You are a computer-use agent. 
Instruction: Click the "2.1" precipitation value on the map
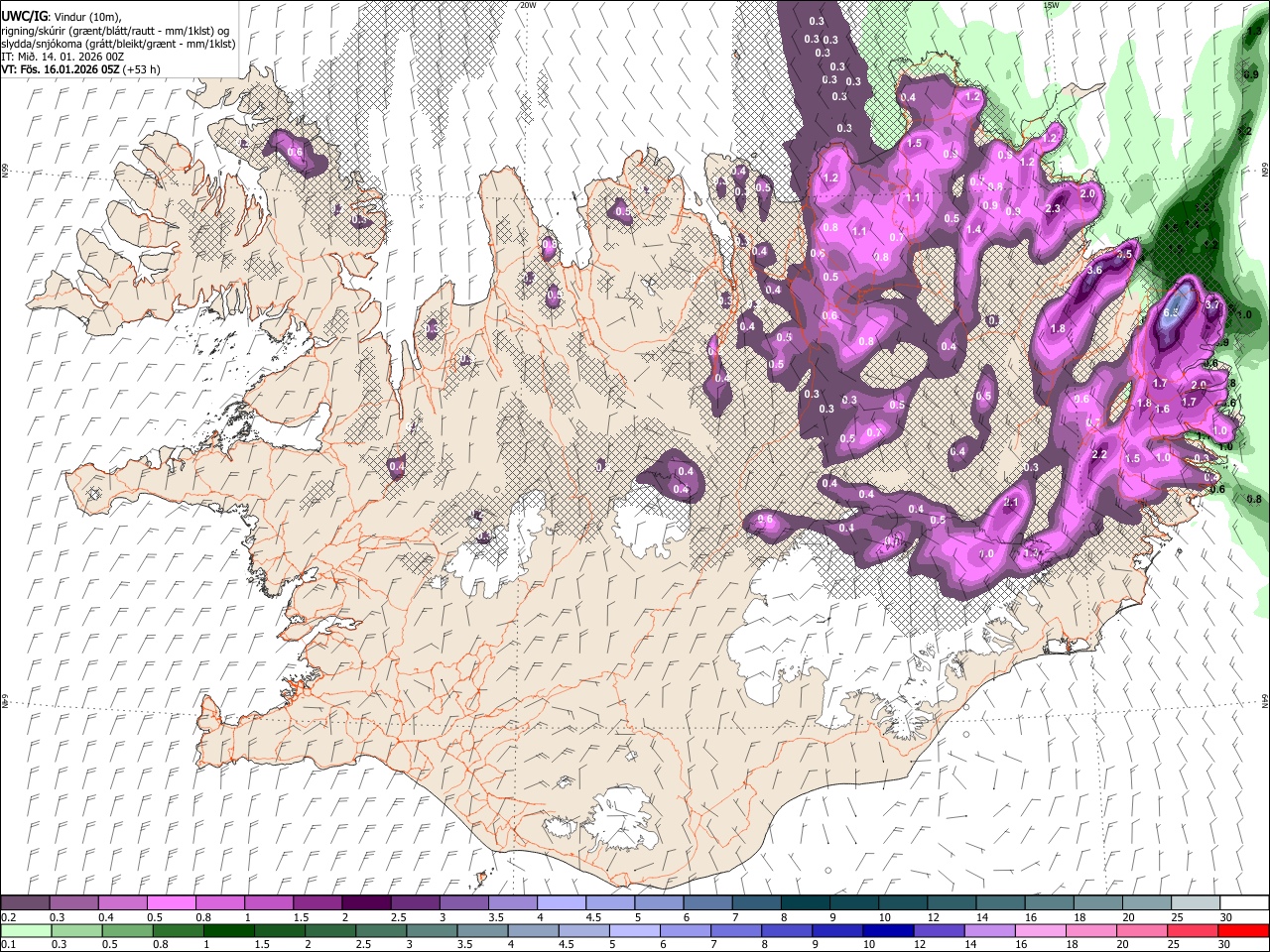pos(1011,503)
